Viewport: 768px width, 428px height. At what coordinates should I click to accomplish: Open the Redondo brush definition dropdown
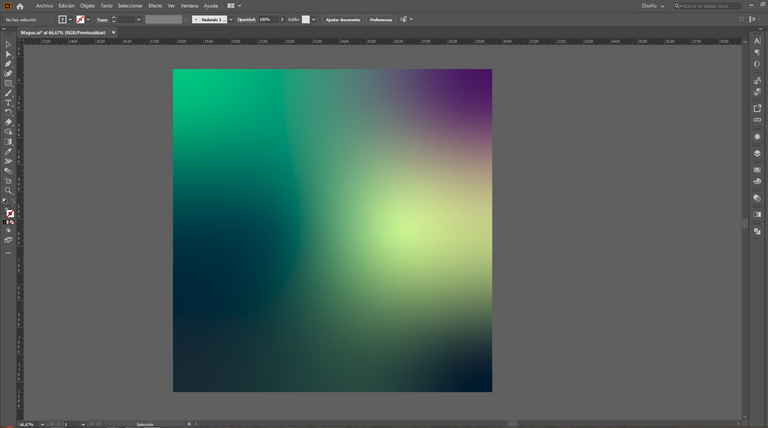(x=231, y=20)
